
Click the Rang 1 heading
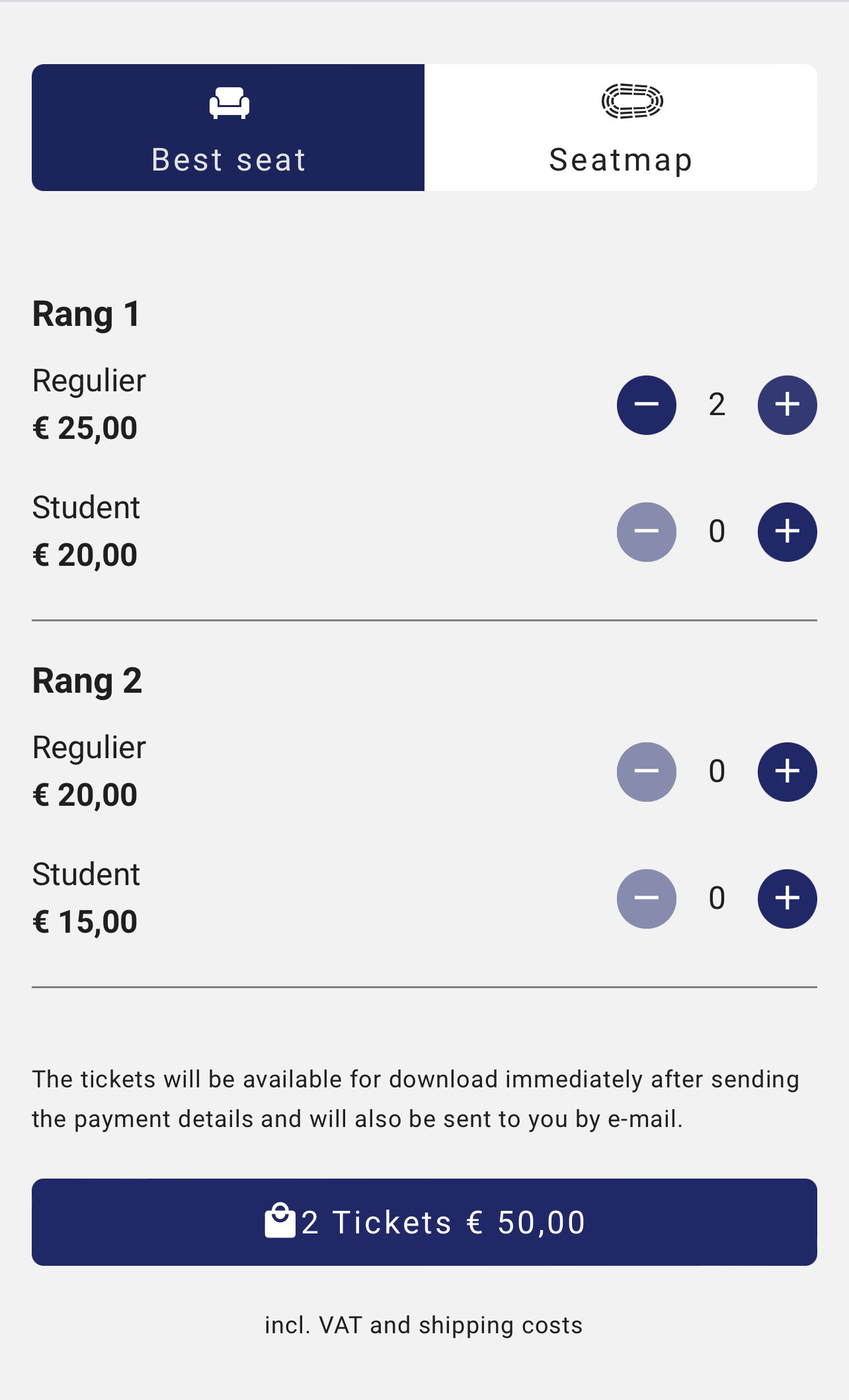pos(86,313)
